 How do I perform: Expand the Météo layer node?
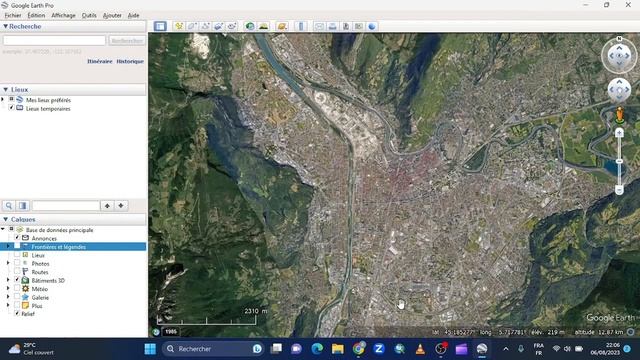(x=8, y=289)
